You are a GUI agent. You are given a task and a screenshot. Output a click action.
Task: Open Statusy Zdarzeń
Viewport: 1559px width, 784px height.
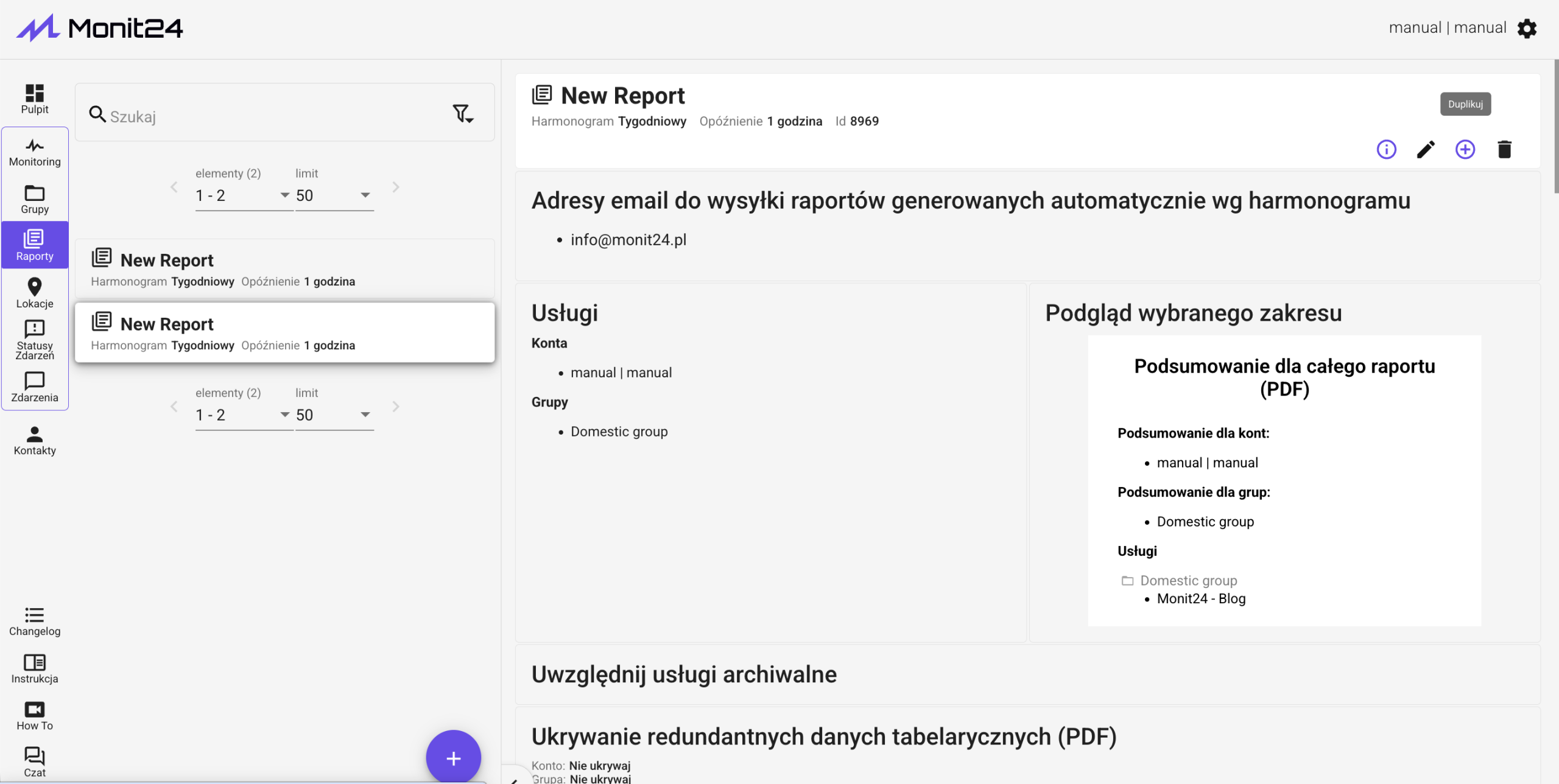[x=35, y=340]
